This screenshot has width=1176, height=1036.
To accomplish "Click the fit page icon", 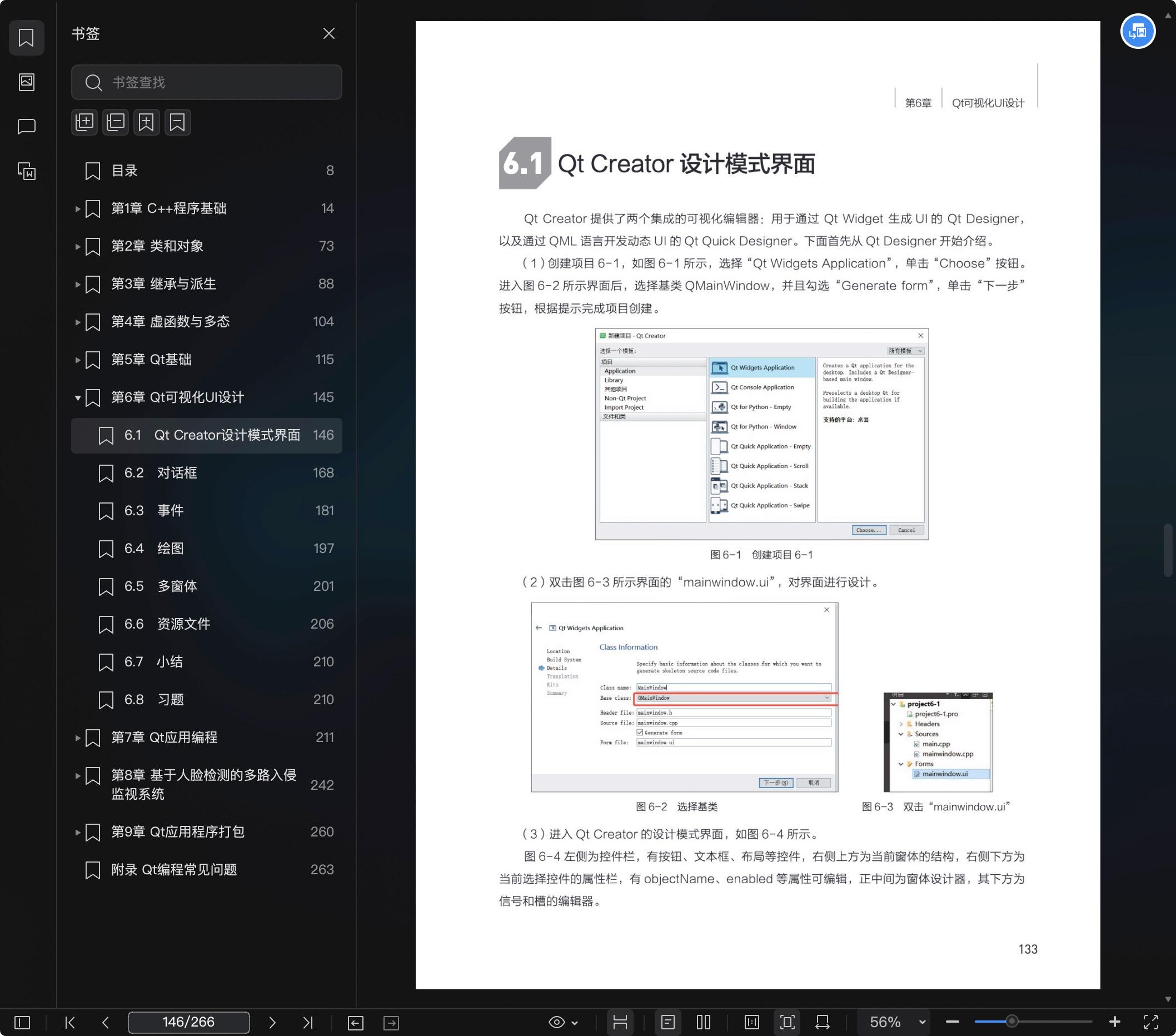I will 788,1022.
